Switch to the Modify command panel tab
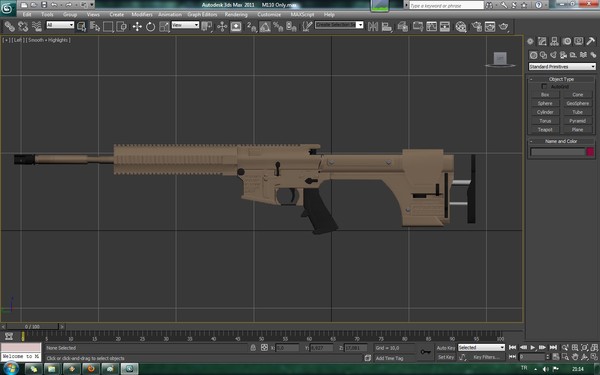 click(x=542, y=41)
